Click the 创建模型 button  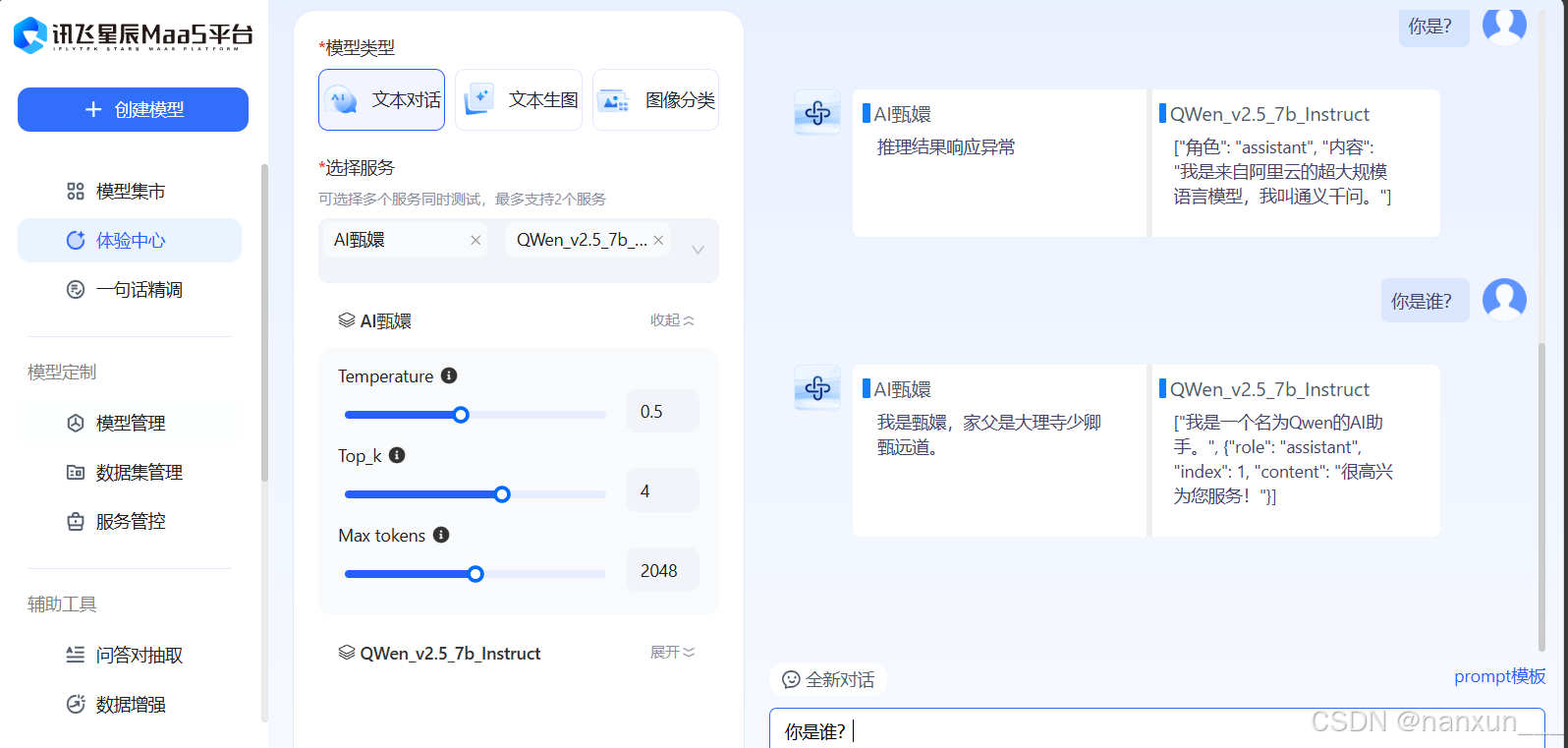coord(133,109)
